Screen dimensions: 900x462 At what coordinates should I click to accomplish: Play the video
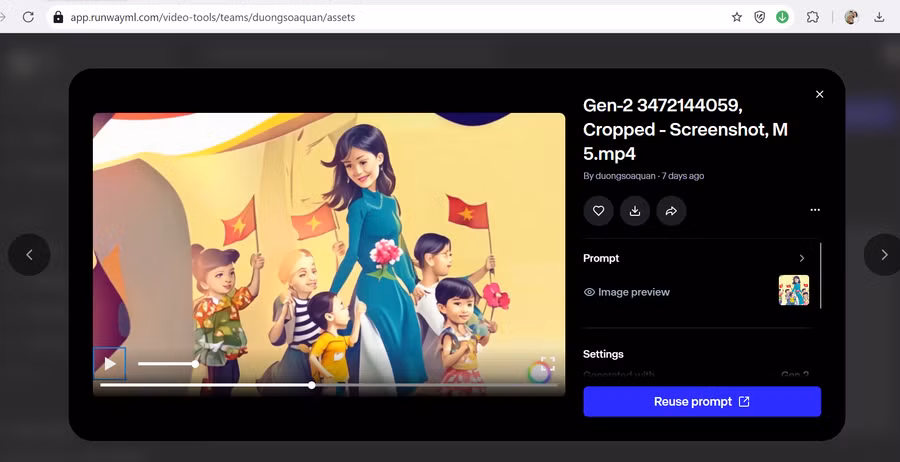pyautogui.click(x=110, y=364)
